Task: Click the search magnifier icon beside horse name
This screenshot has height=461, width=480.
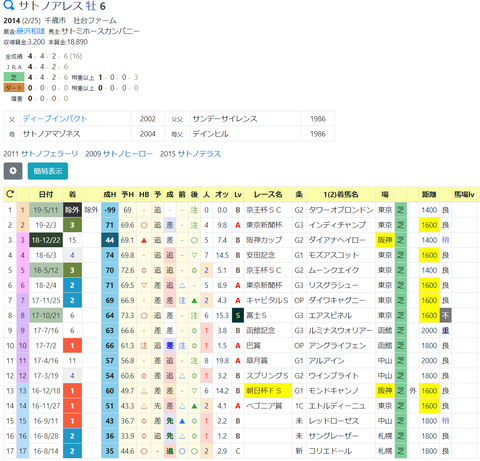Action: 9,5
